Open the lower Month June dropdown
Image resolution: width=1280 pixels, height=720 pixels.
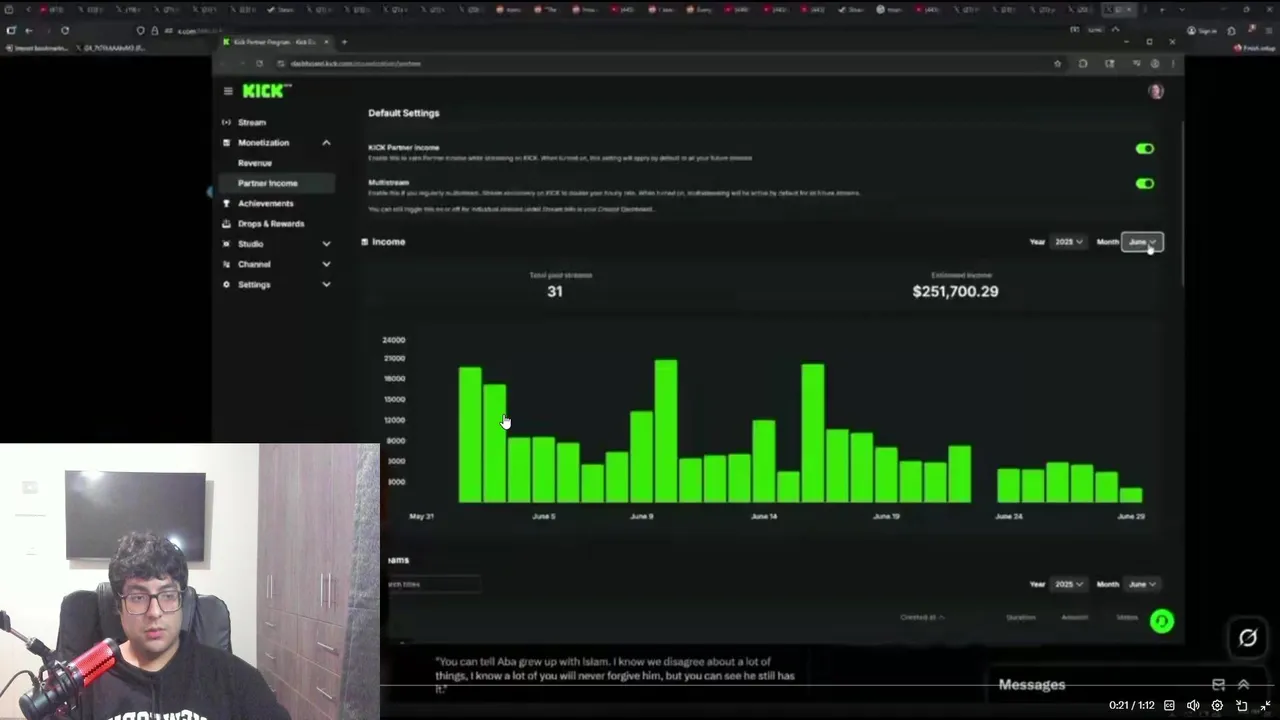[x=1142, y=584]
